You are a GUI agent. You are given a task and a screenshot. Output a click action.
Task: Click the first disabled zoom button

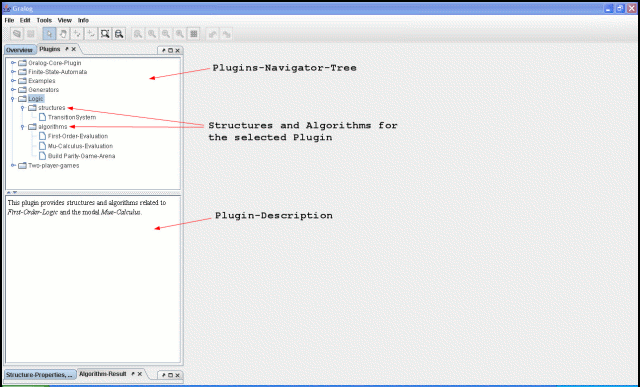(138, 34)
